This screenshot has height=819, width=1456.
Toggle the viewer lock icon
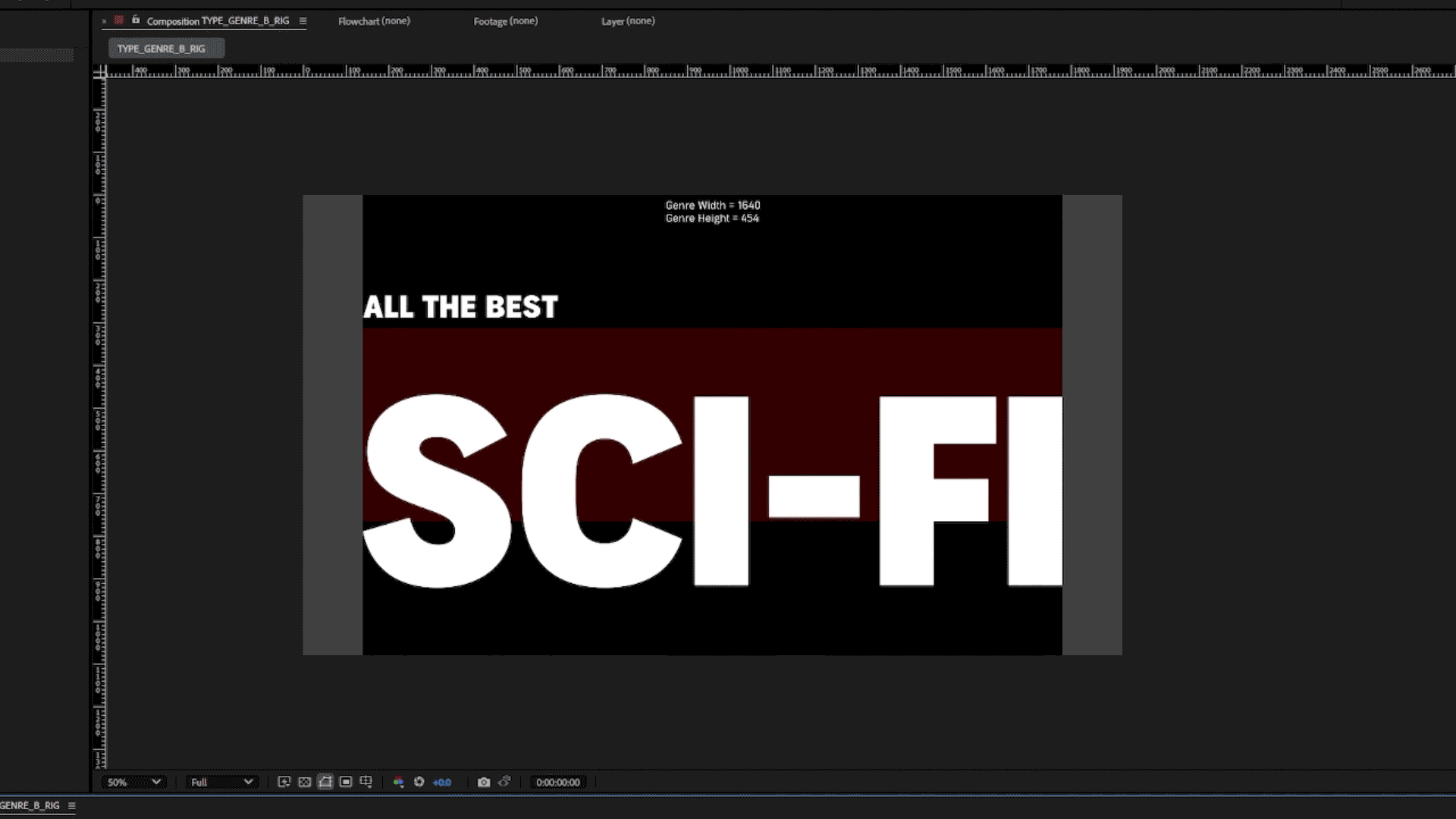[x=136, y=20]
